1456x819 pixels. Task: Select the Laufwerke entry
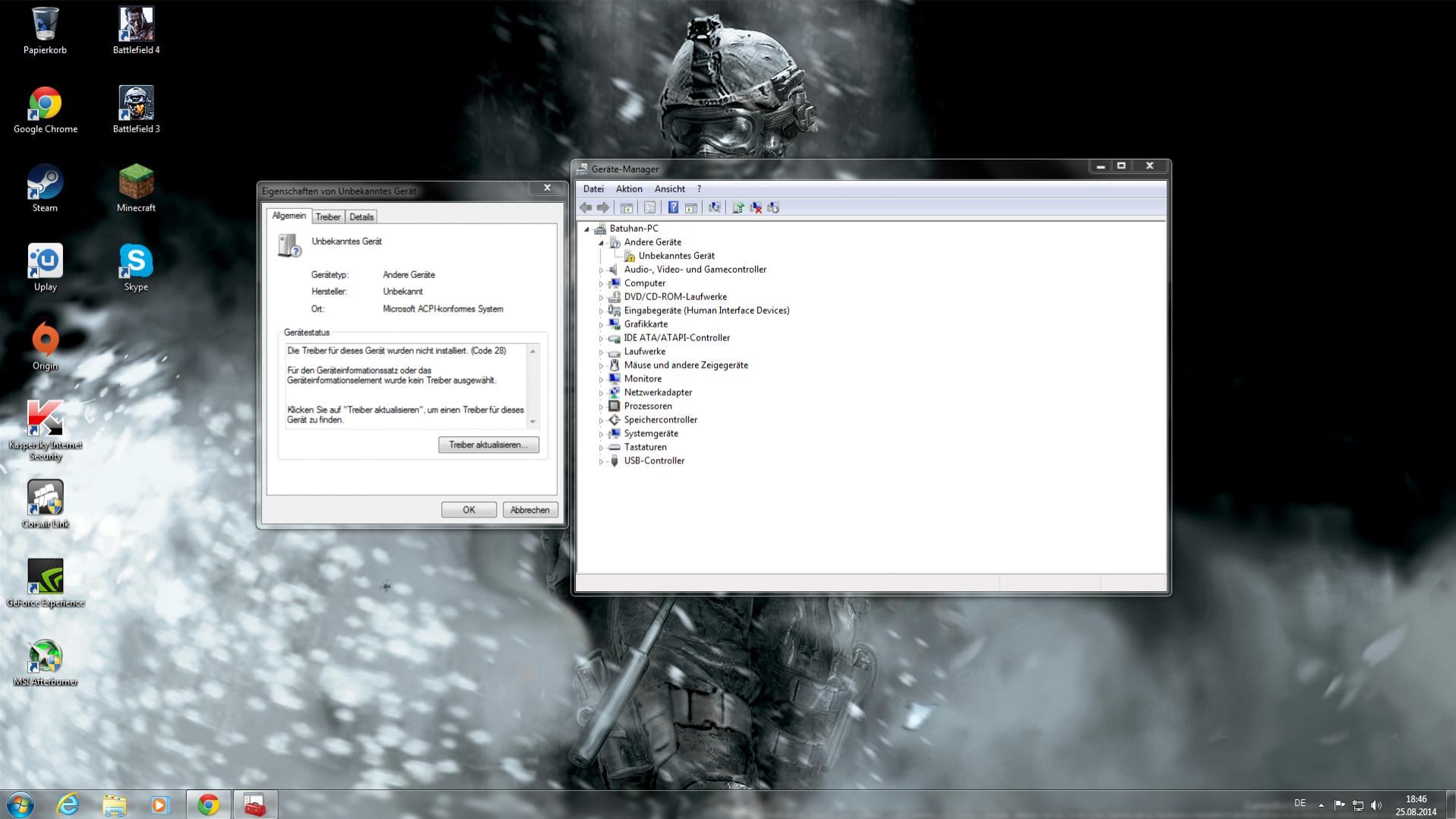click(x=644, y=352)
